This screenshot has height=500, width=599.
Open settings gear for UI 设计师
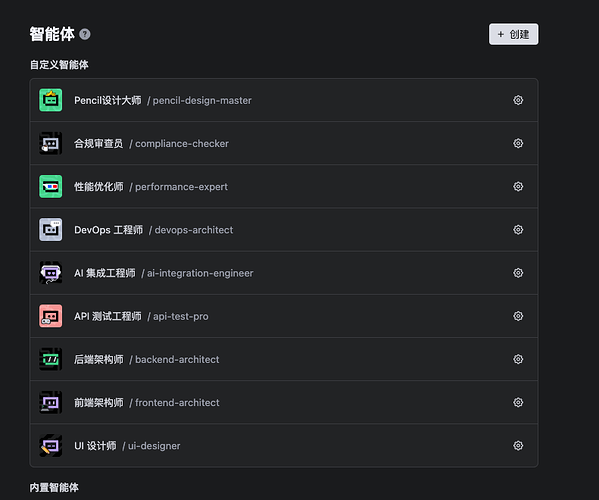pyautogui.click(x=518, y=445)
